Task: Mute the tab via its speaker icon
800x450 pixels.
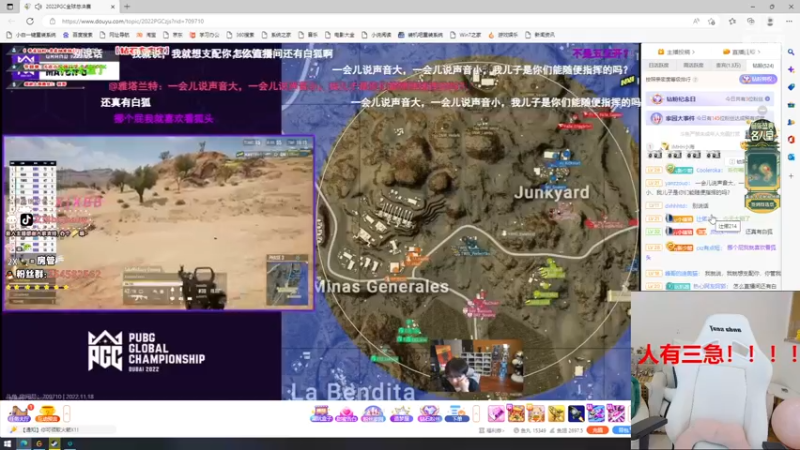Action: click(x=38, y=7)
